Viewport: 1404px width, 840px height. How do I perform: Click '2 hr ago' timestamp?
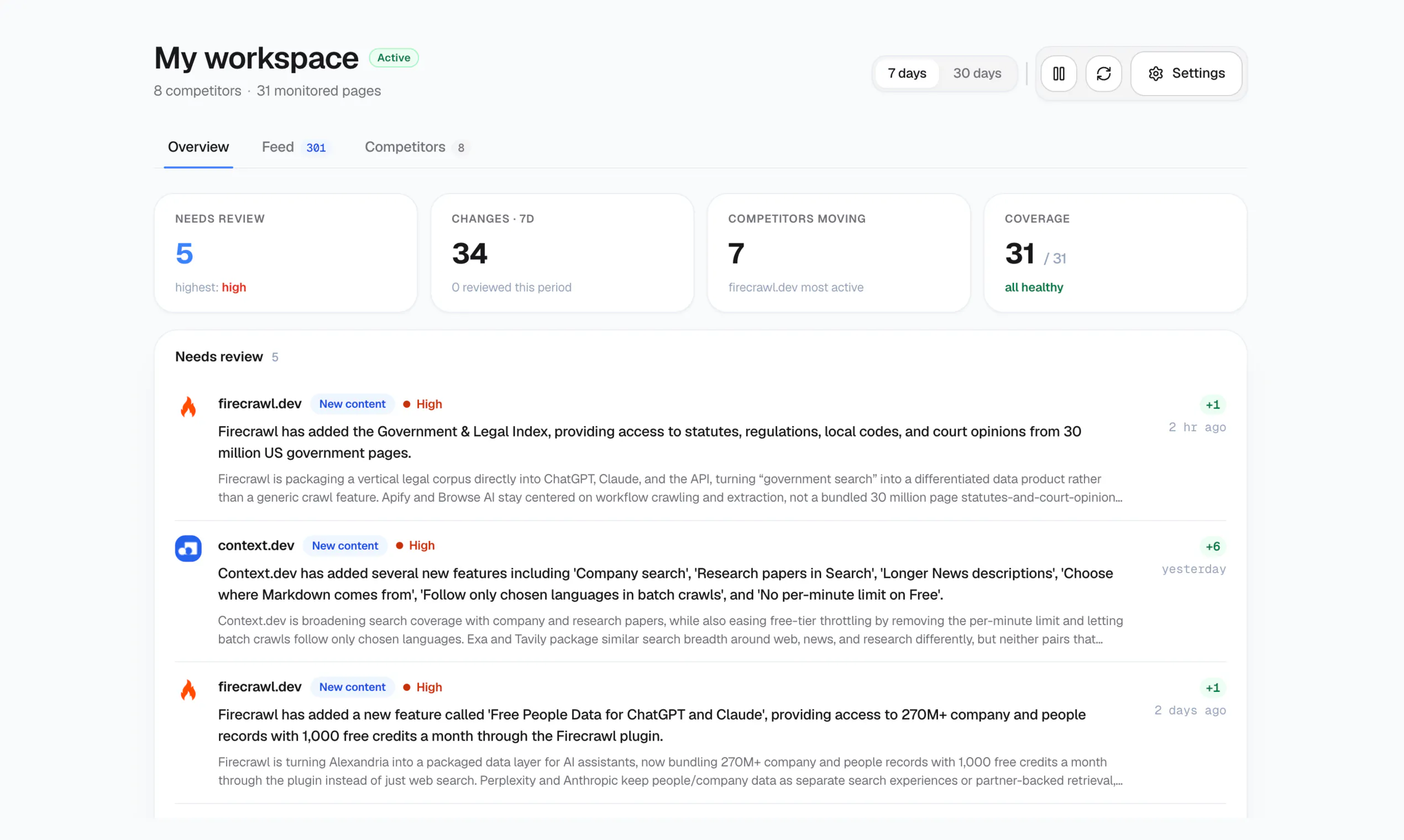click(1197, 427)
